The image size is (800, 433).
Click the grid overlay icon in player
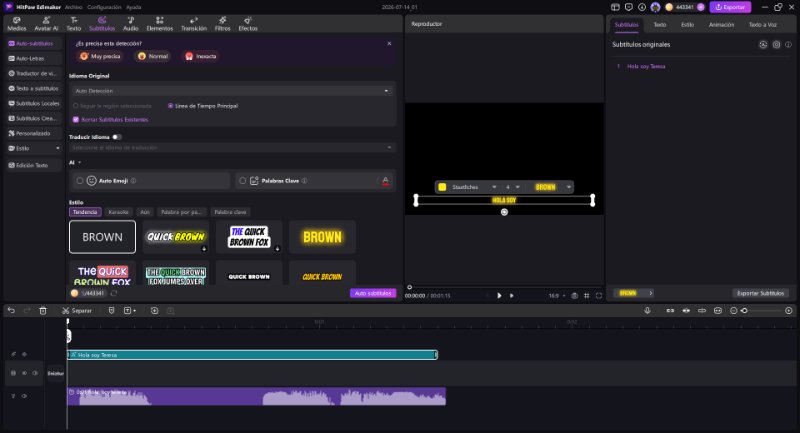click(x=586, y=295)
